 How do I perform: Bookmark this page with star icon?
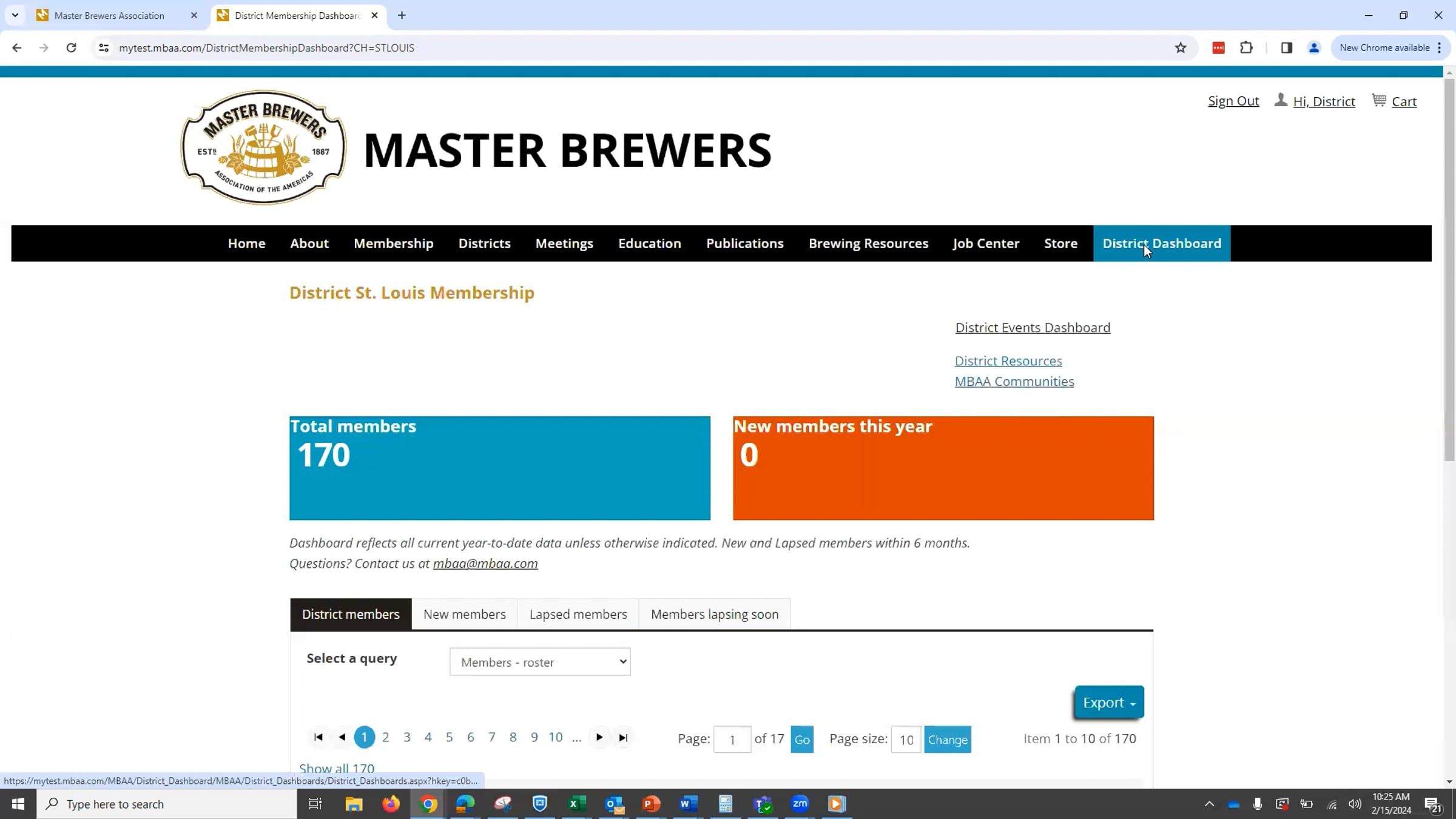tap(1181, 48)
